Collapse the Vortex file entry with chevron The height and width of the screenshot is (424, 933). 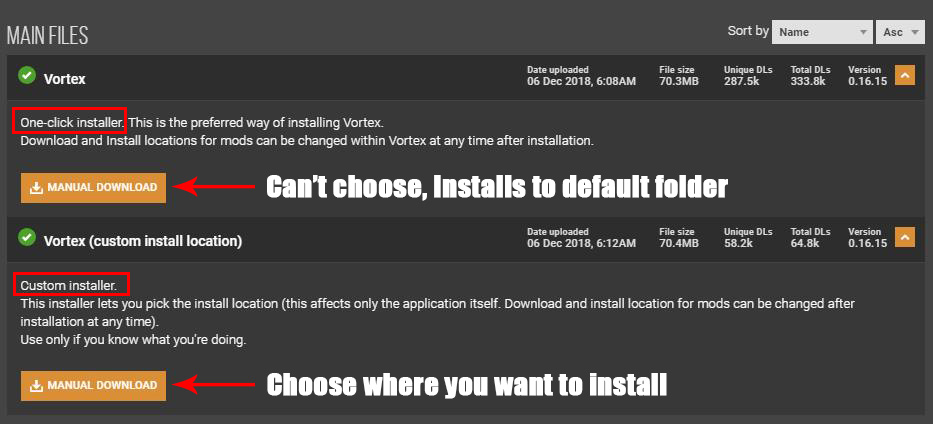(904, 76)
